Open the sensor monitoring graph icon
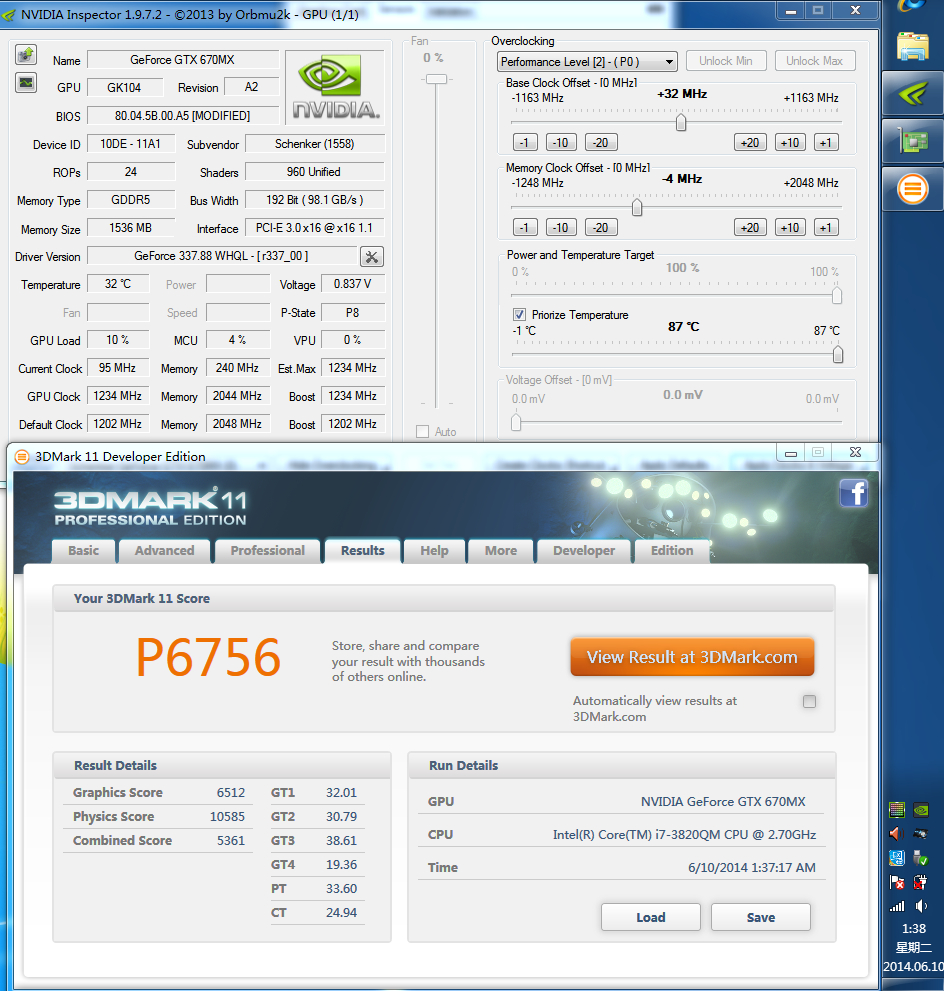This screenshot has height=991, width=944. pyautogui.click(x=26, y=83)
